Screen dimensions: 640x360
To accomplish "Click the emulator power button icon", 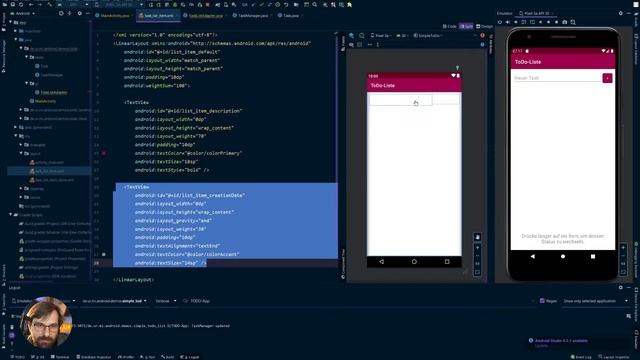I will (500, 22).
